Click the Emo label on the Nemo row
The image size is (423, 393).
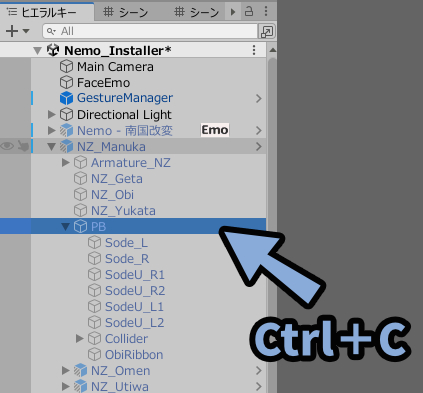[215, 130]
